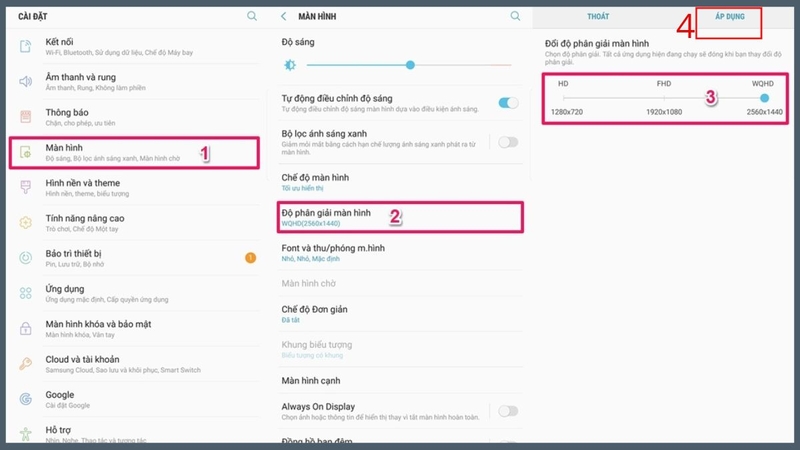This screenshot has height=450, width=800.
Task: Click the THOÁT button
Action: (598, 16)
